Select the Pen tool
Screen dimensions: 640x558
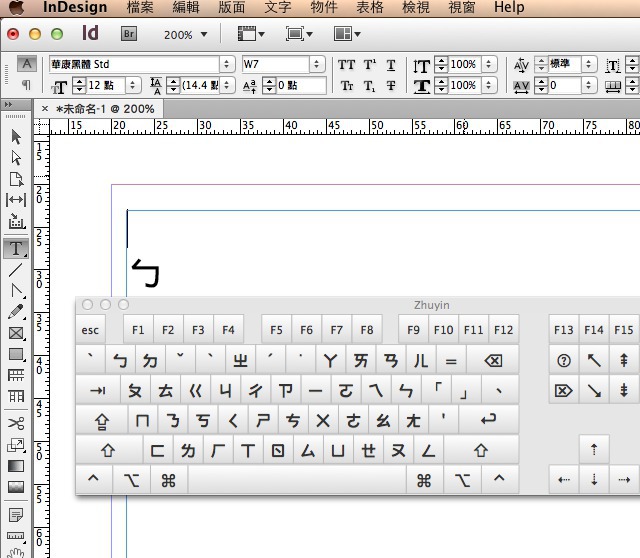(16, 291)
